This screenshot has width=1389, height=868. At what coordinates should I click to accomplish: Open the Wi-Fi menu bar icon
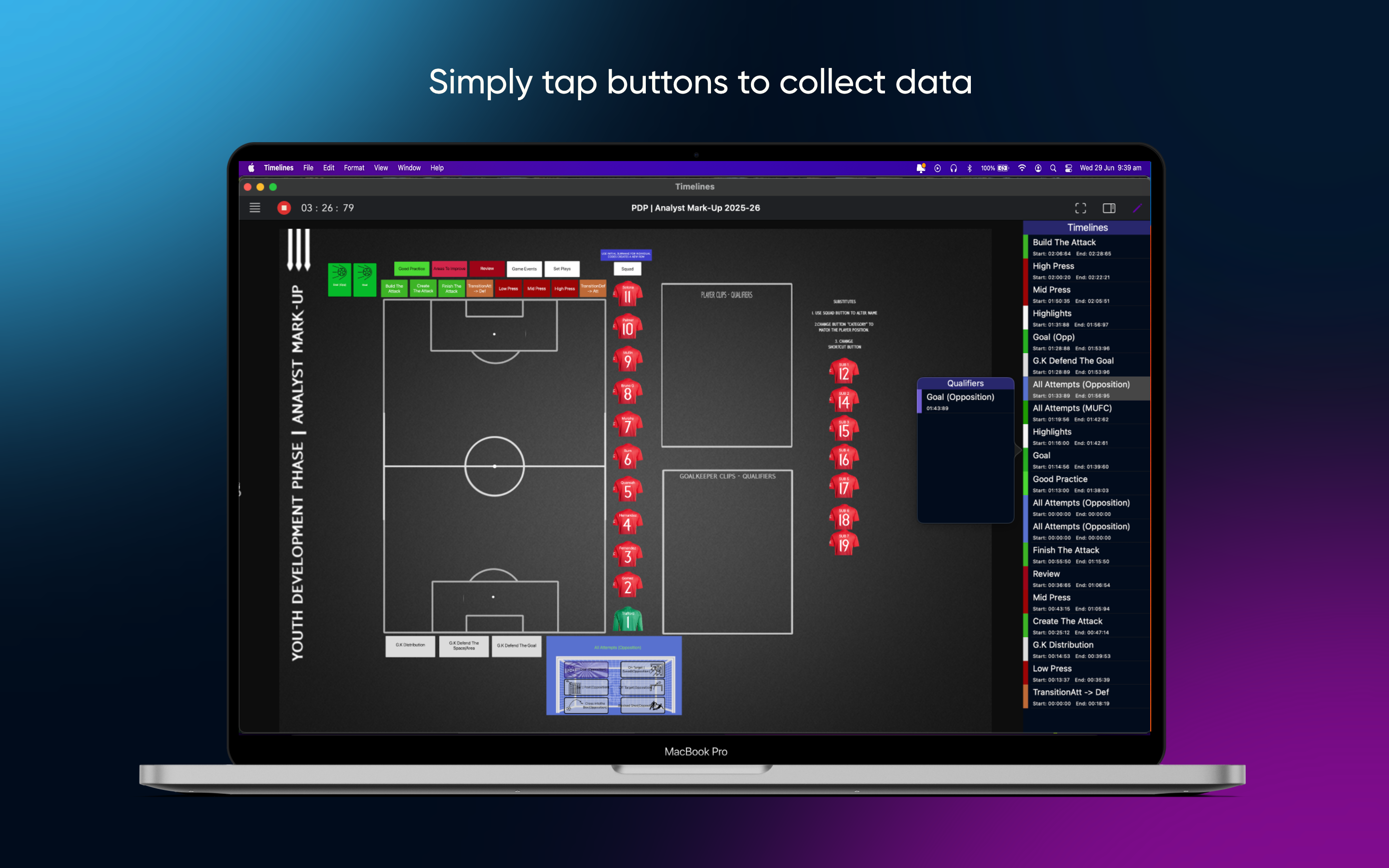(x=1021, y=168)
